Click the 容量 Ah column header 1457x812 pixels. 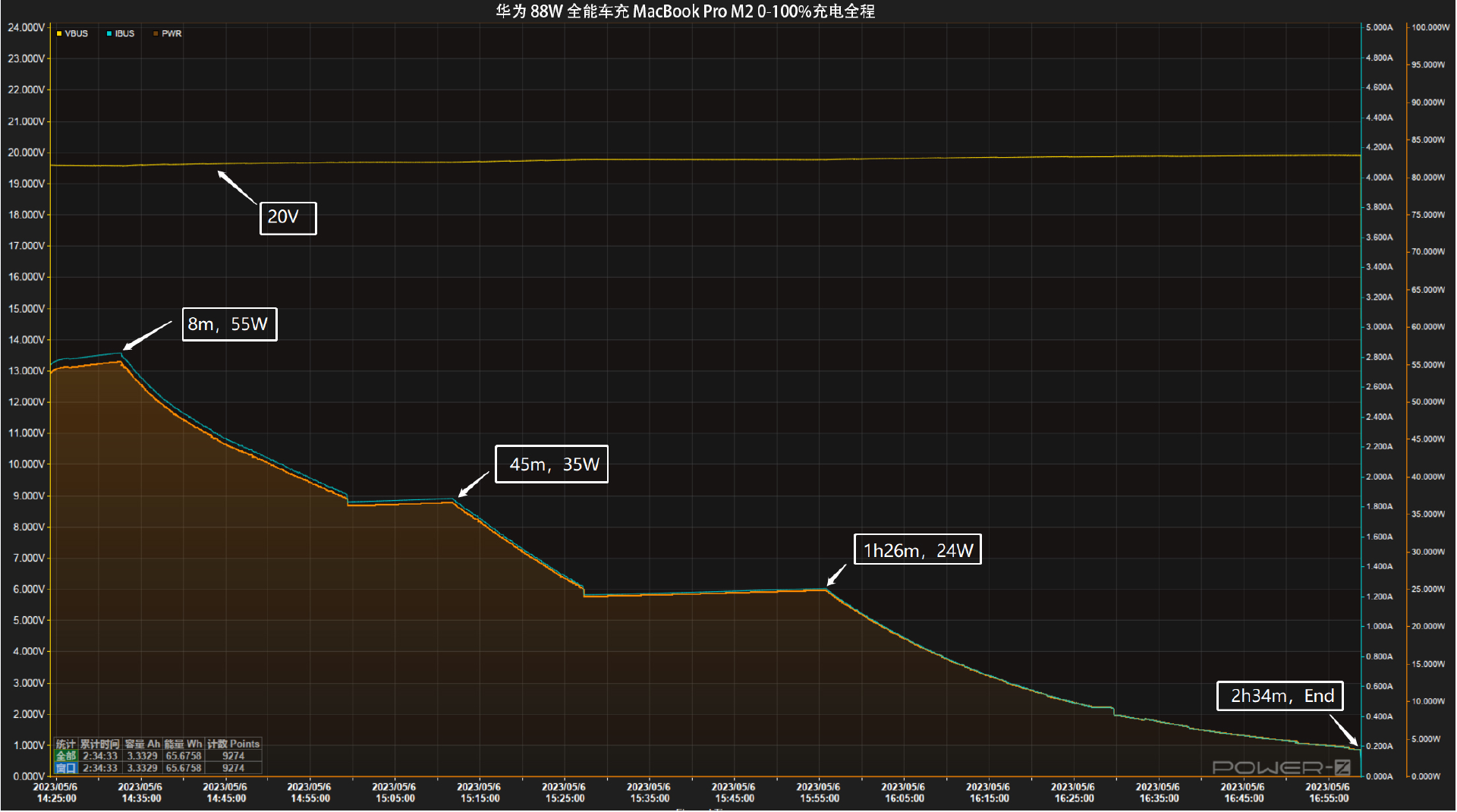coord(143,744)
